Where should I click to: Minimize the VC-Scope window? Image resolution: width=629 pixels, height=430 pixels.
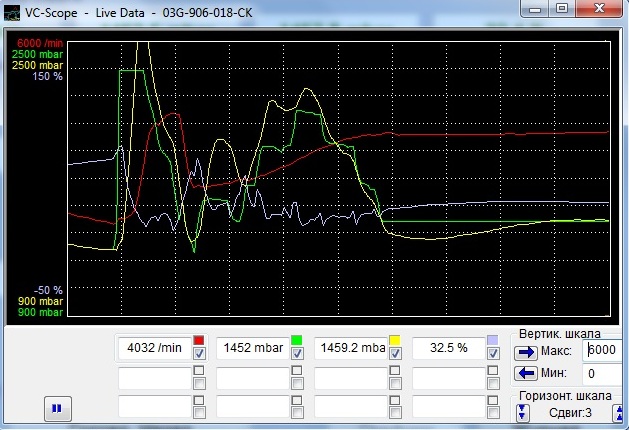point(535,9)
